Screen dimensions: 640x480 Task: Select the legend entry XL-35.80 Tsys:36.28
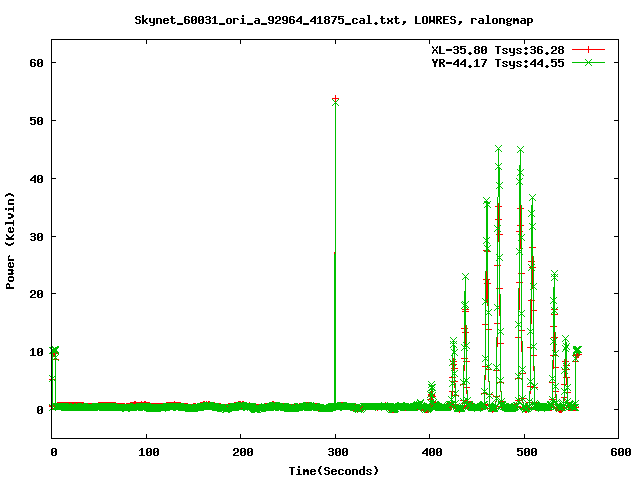tap(498, 50)
